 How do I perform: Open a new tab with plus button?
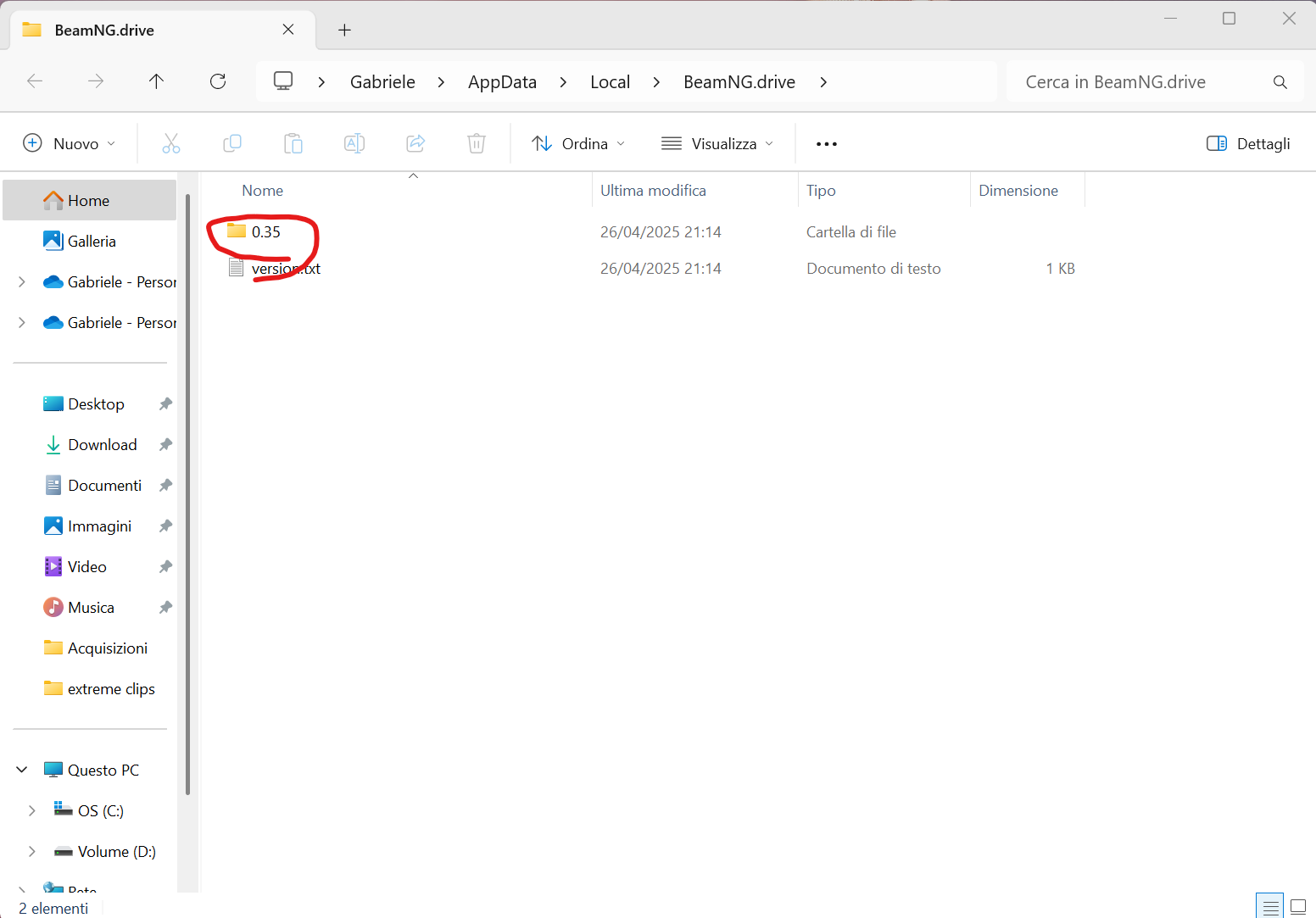click(x=344, y=31)
